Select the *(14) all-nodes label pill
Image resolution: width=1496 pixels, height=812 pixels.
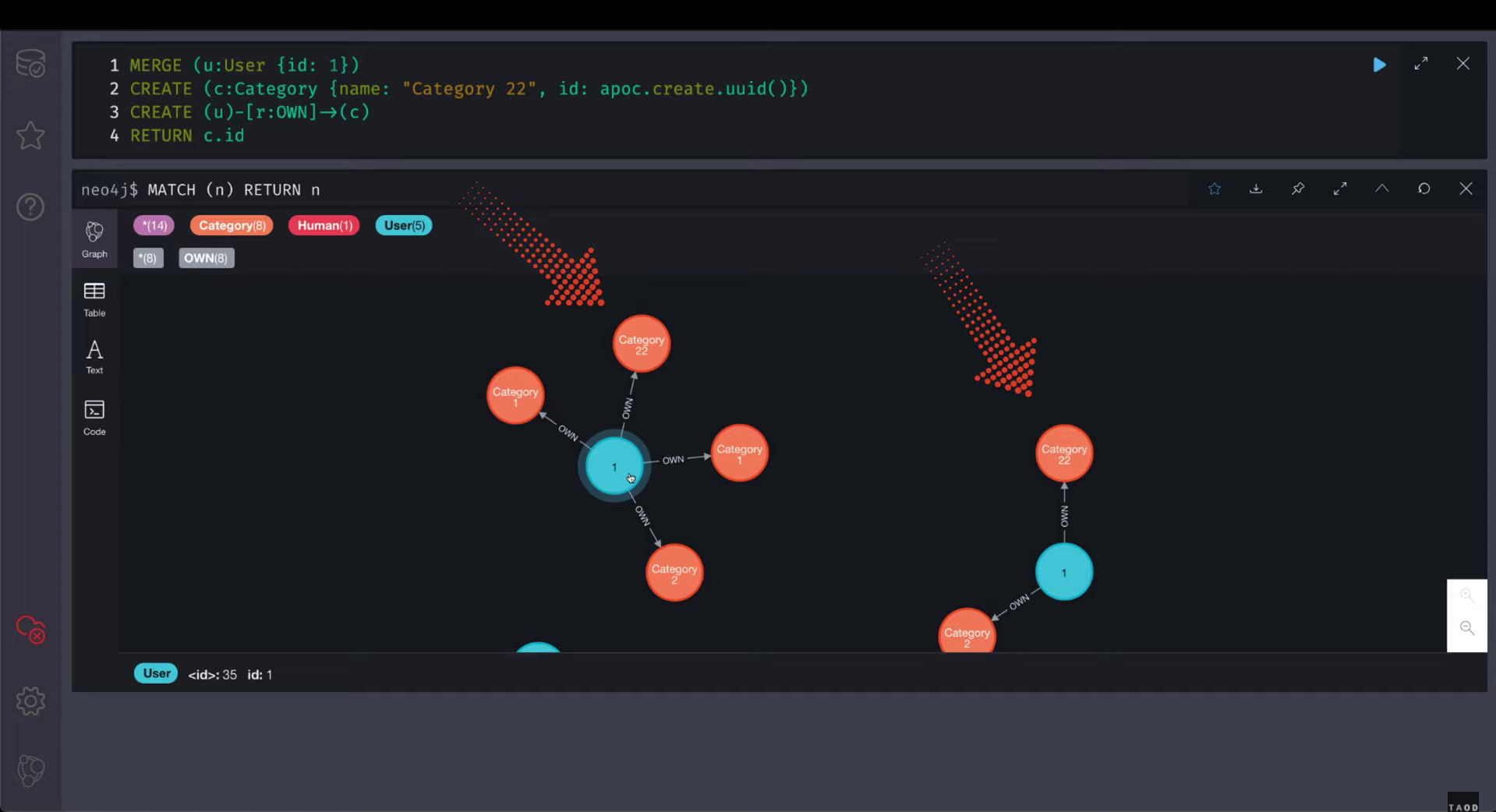point(154,225)
